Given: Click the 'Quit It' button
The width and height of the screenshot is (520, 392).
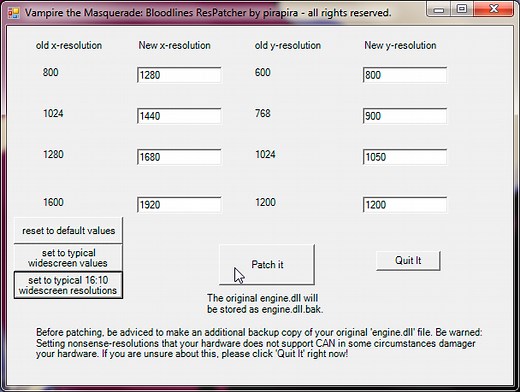Looking at the screenshot, I should click(x=408, y=260).
